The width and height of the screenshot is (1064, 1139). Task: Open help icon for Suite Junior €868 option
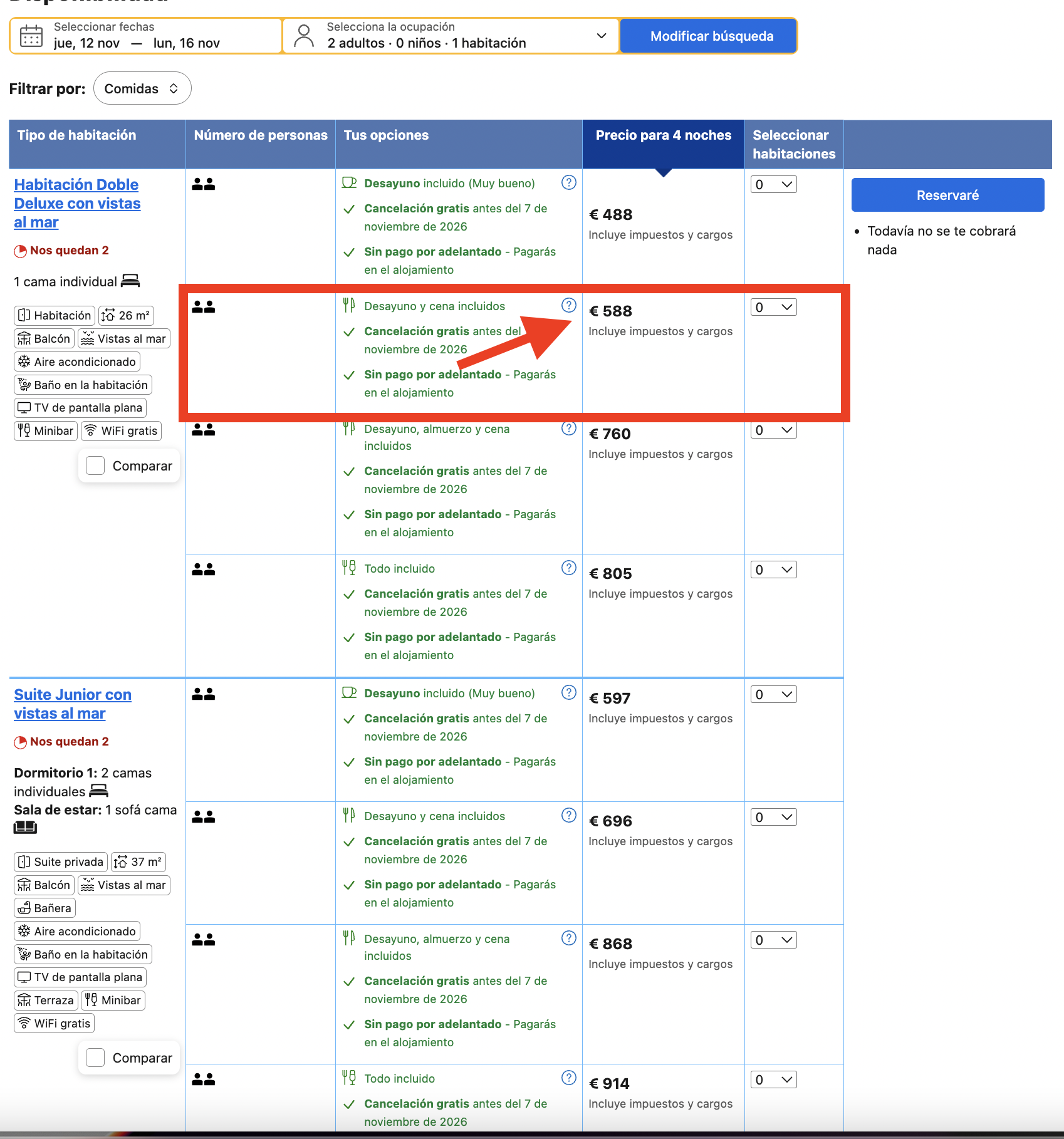(x=568, y=938)
